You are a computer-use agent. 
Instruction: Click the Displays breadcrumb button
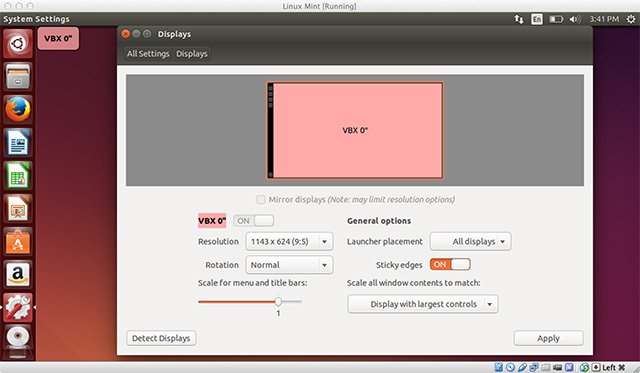pos(191,54)
